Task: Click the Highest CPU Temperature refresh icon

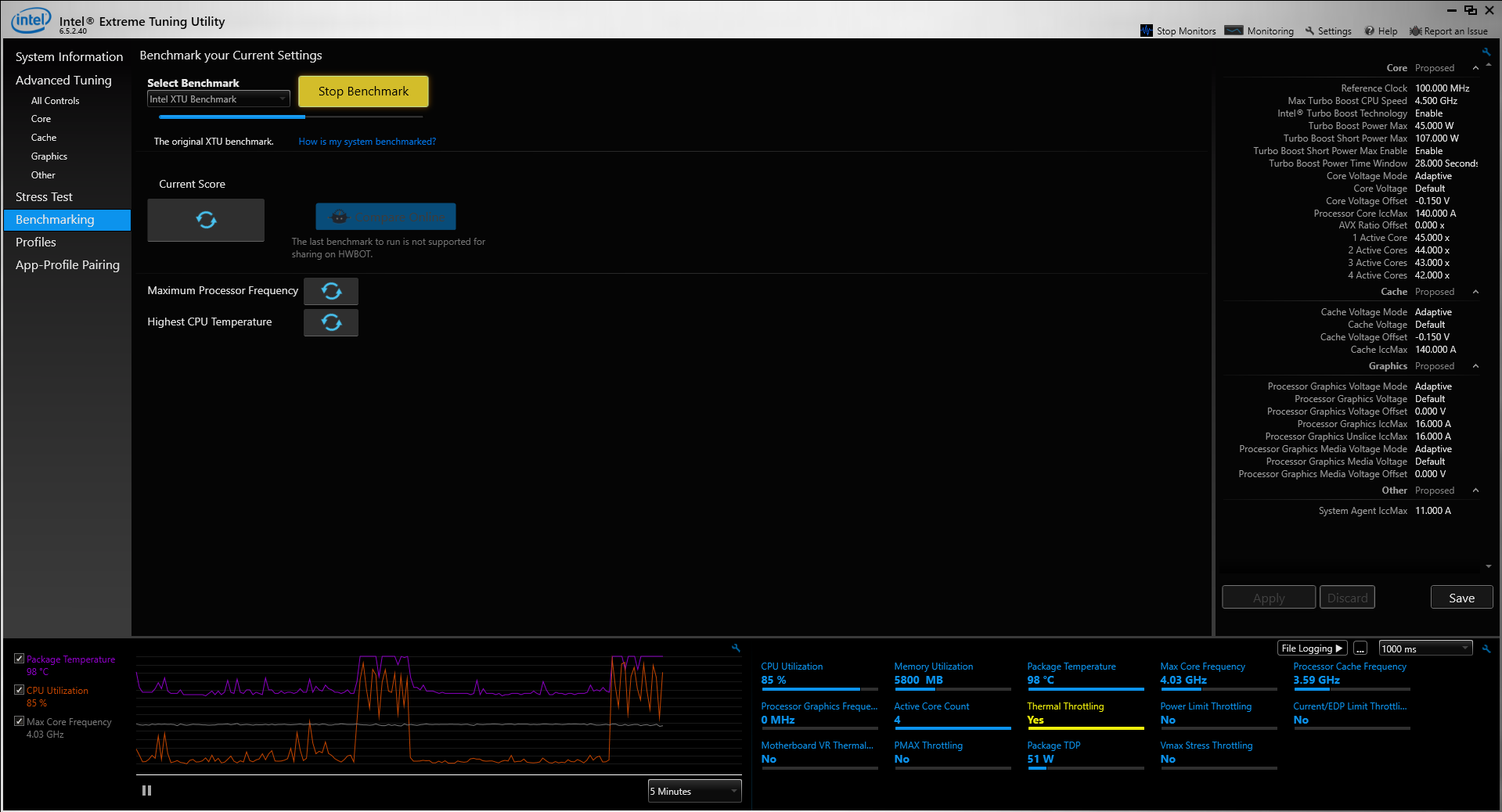Action: [331, 322]
